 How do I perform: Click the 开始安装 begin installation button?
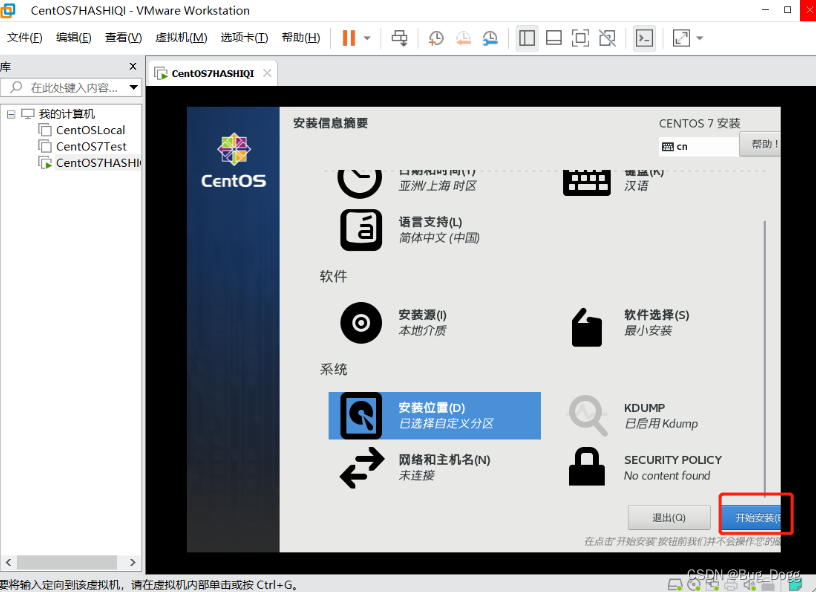(x=751, y=518)
